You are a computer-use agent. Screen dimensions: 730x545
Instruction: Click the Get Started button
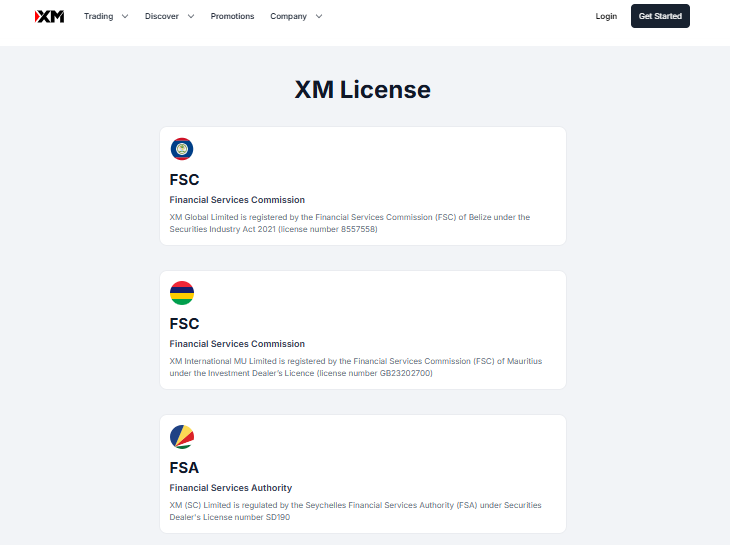(x=660, y=16)
